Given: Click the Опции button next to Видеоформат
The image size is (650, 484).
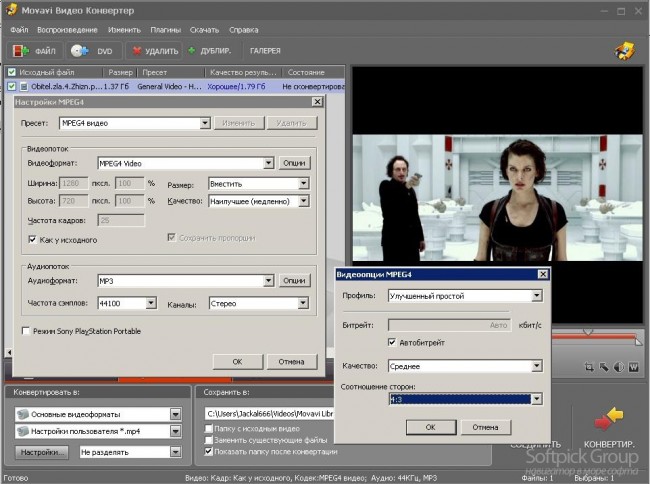Looking at the screenshot, I should tap(293, 162).
